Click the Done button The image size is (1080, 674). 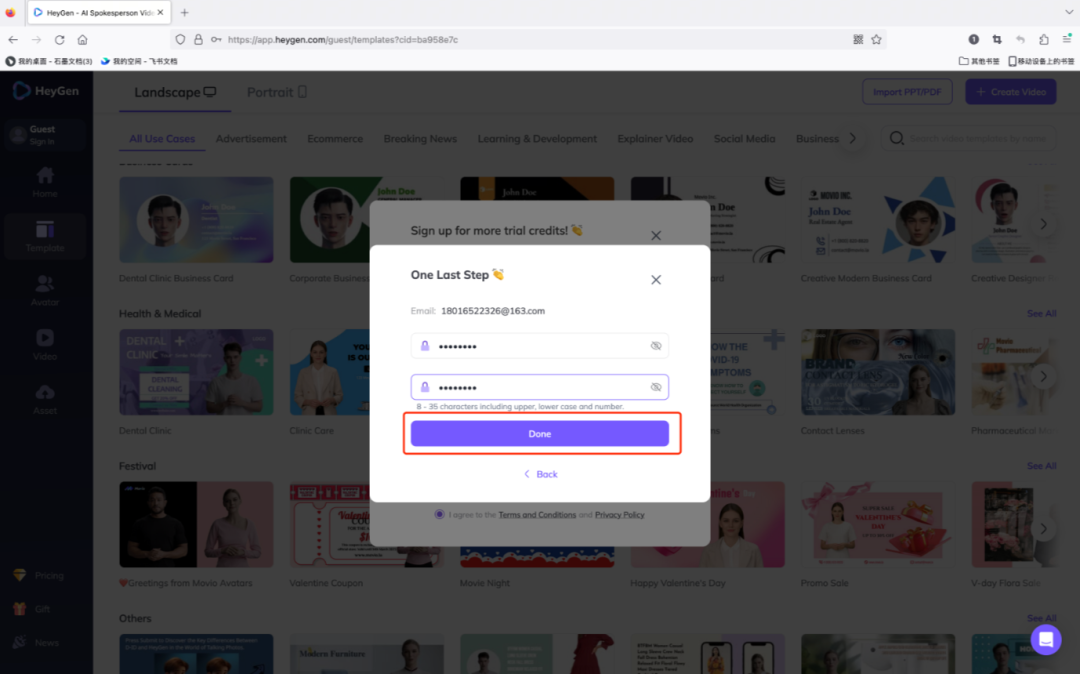(539, 434)
